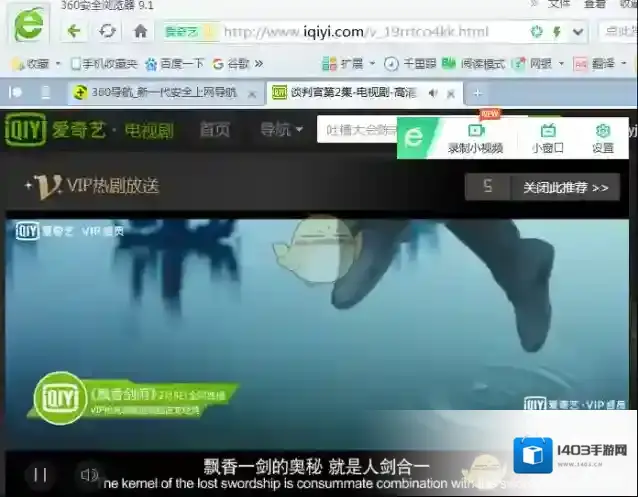The width and height of the screenshot is (638, 497).
Task: Show more bookmarks with the » chevron
Action: click(258, 64)
